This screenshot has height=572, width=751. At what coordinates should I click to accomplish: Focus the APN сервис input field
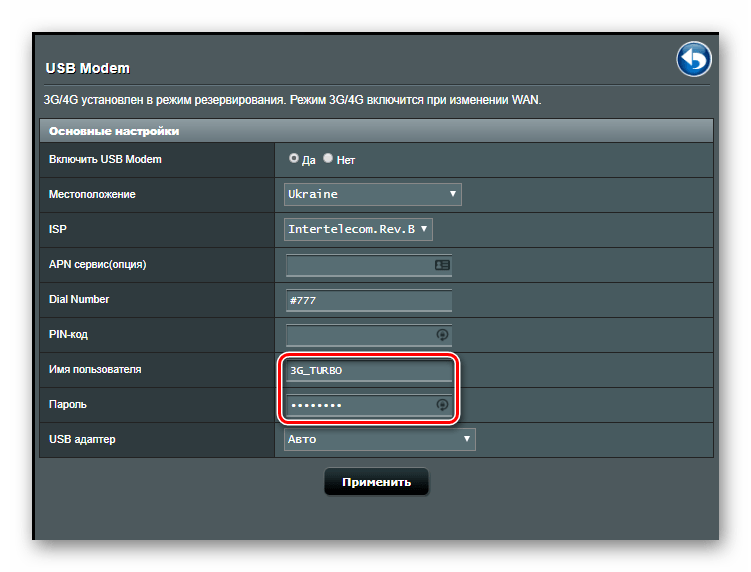tap(369, 265)
